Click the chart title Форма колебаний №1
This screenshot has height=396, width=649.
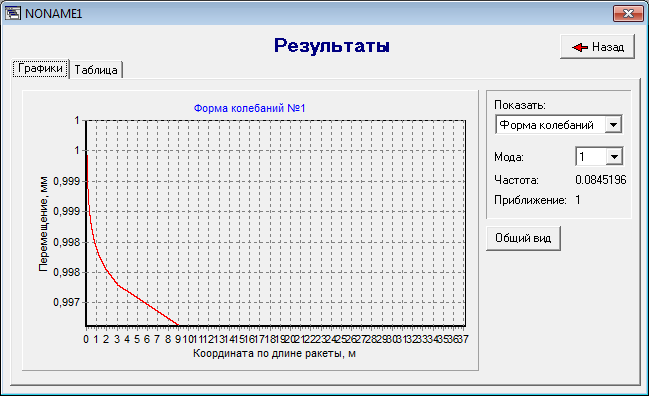250,108
